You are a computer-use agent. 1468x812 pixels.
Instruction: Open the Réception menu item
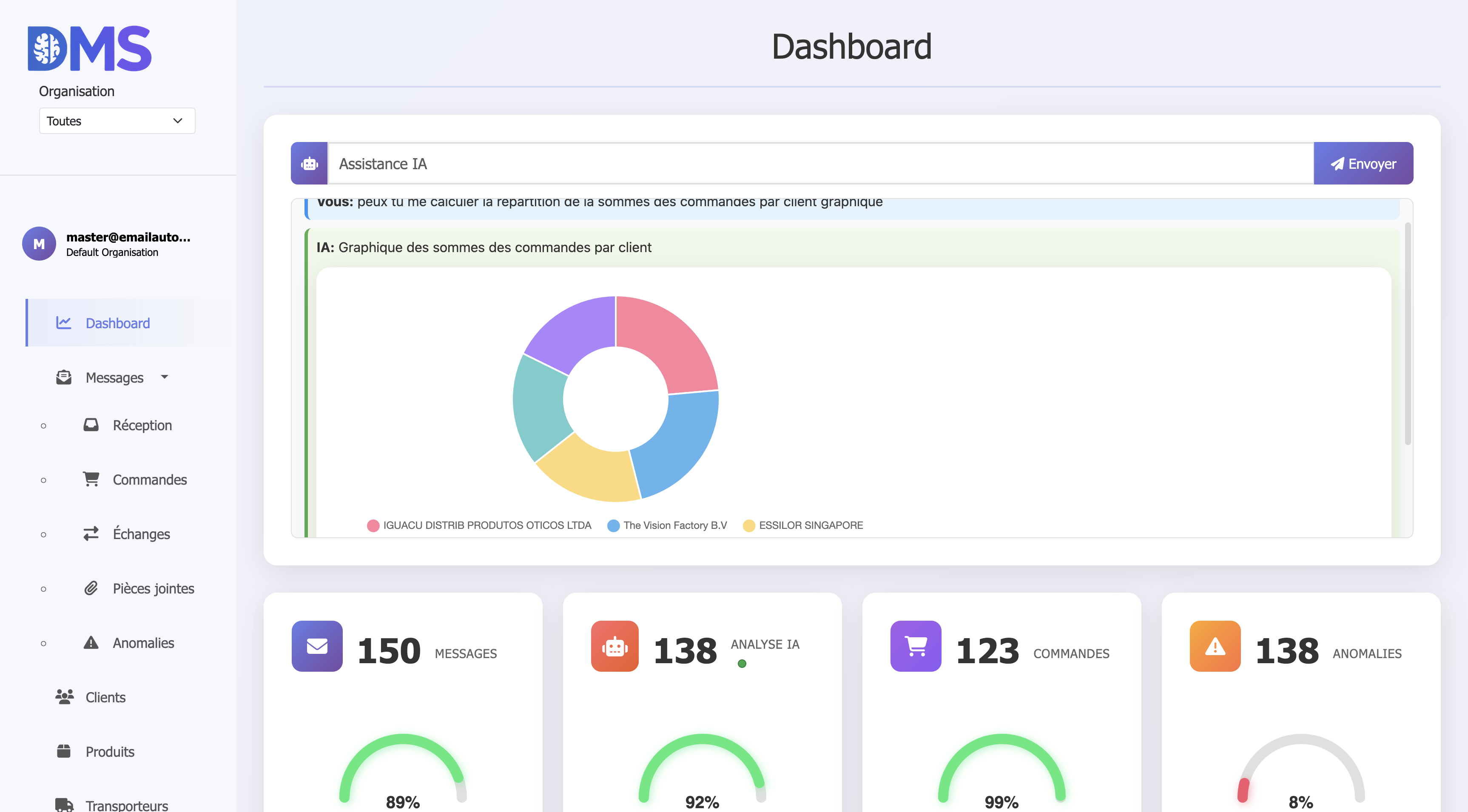(x=142, y=425)
